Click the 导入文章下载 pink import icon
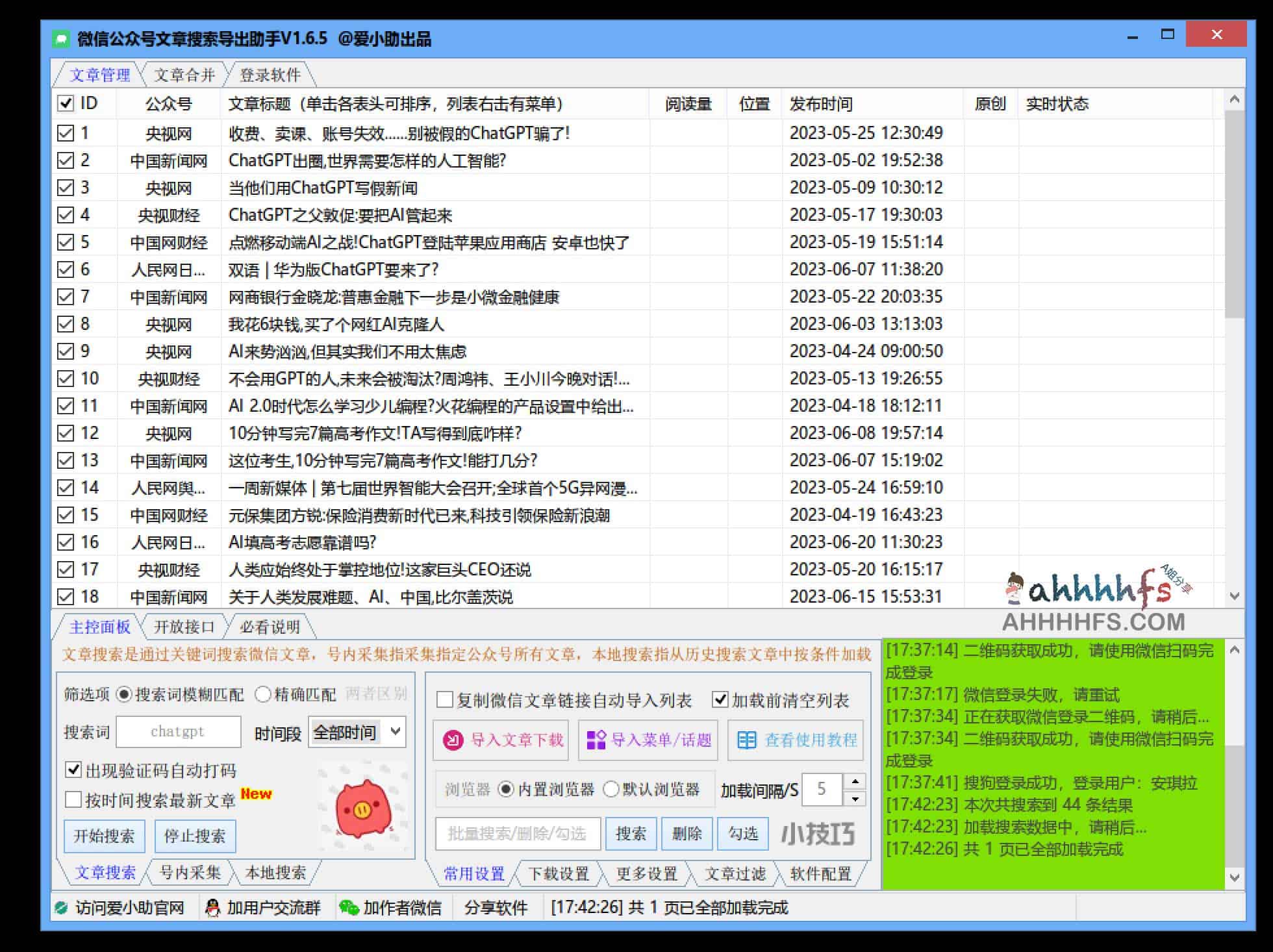Viewport: 1273px width, 952px height. 455,740
